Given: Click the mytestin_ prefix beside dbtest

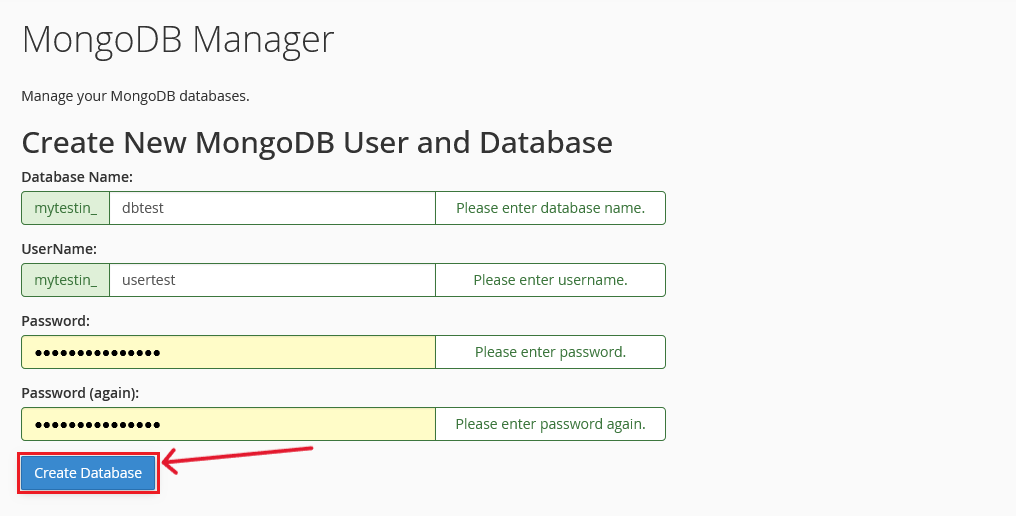Looking at the screenshot, I should click(65, 208).
